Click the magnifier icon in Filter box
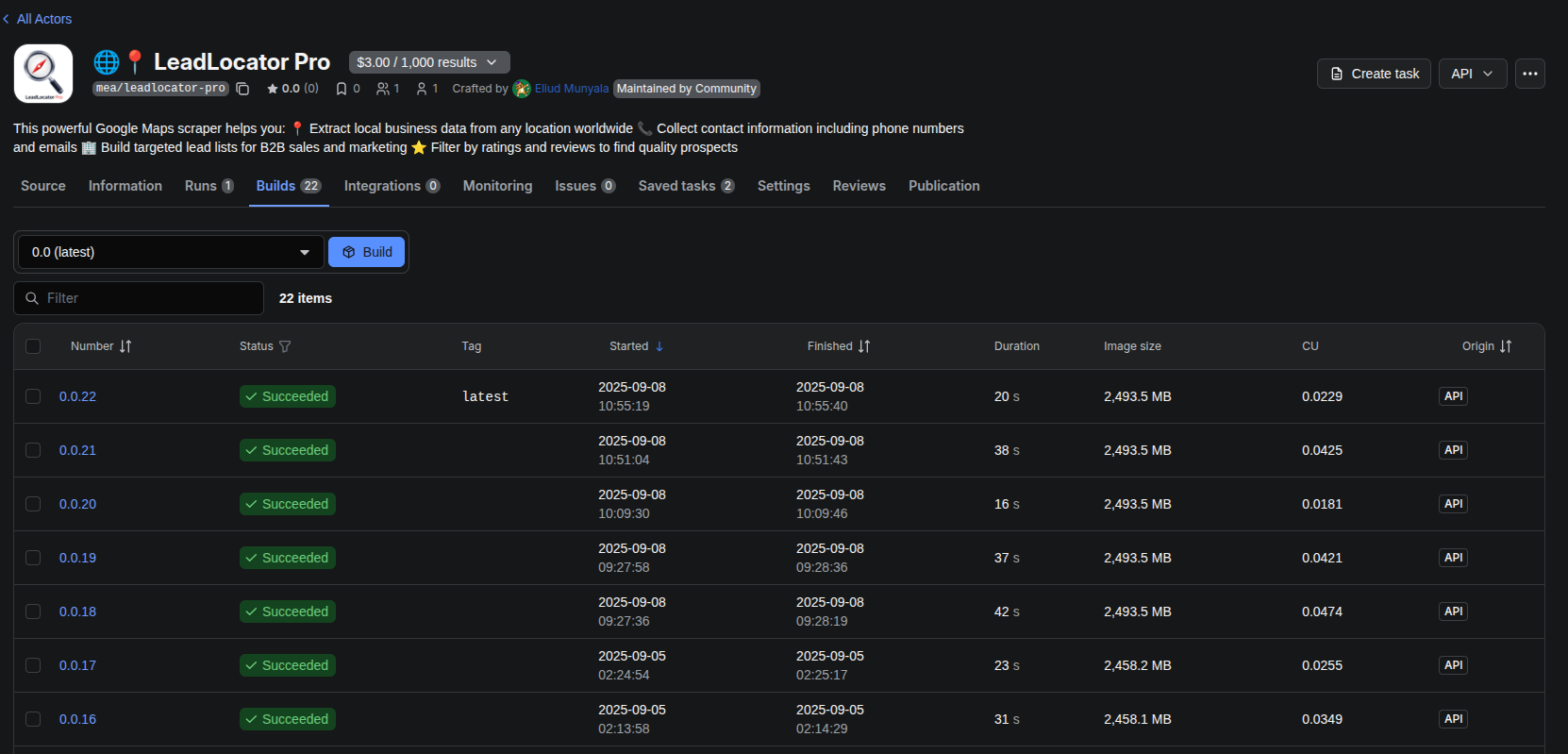This screenshot has height=754, width=1568. [32, 298]
